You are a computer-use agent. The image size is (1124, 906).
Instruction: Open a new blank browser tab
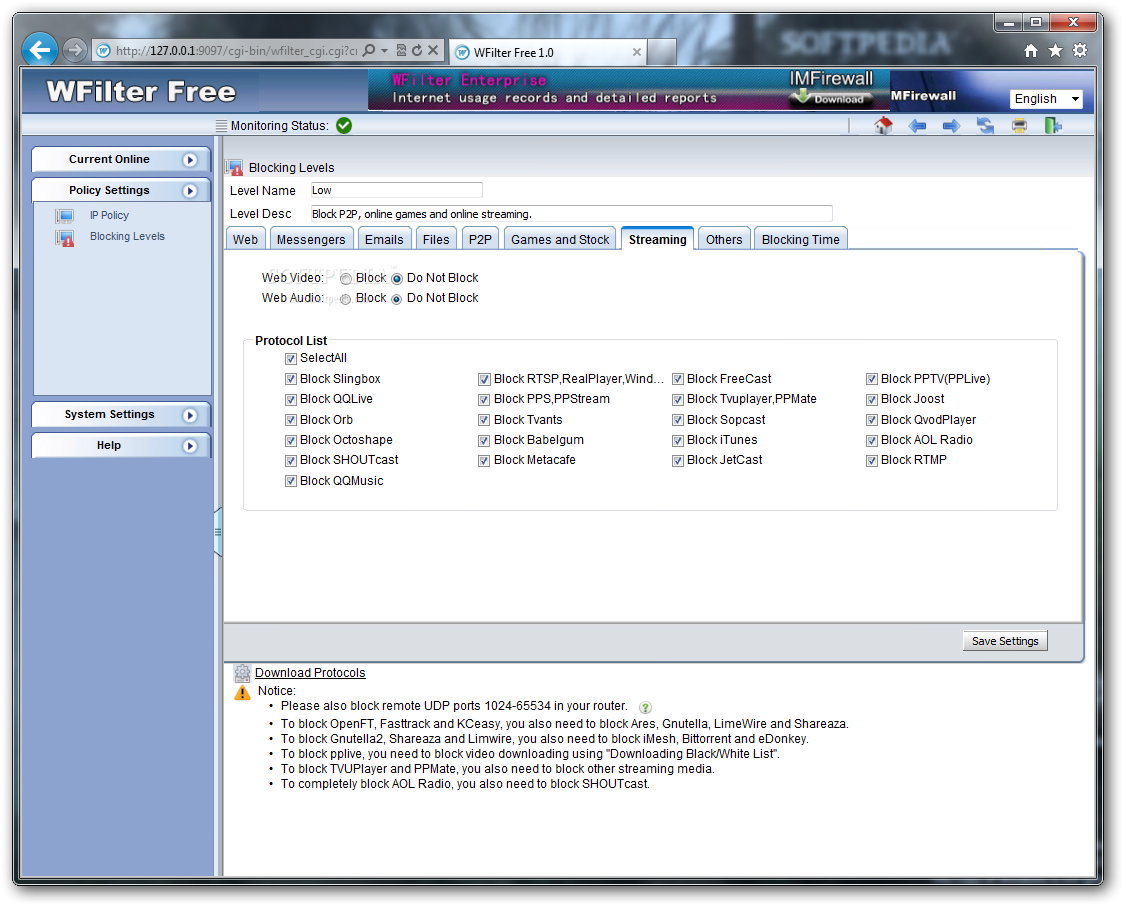pos(662,52)
